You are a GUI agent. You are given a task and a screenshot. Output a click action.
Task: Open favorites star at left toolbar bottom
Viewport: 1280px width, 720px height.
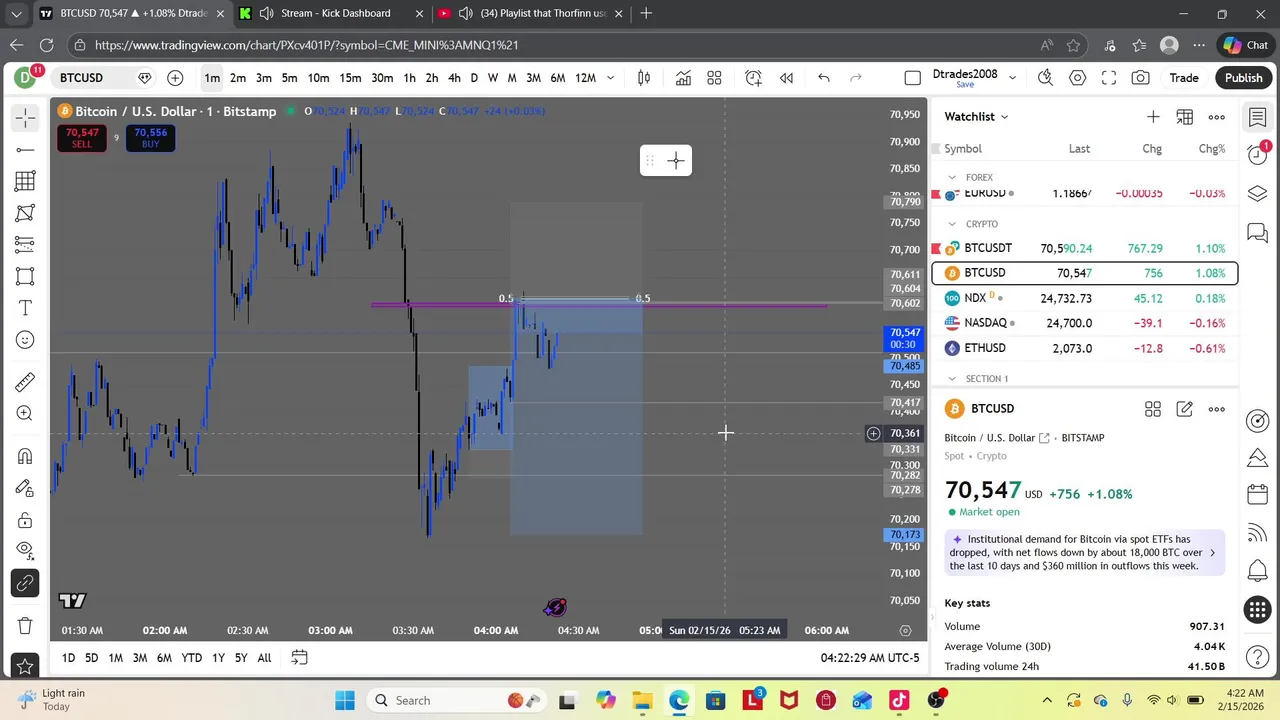[x=25, y=667]
